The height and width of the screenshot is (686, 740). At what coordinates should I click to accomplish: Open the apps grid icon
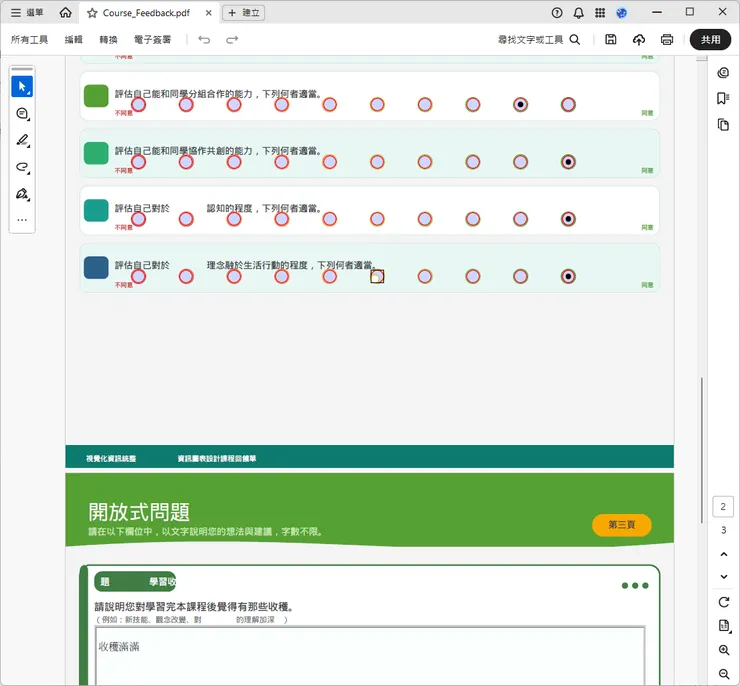point(600,13)
